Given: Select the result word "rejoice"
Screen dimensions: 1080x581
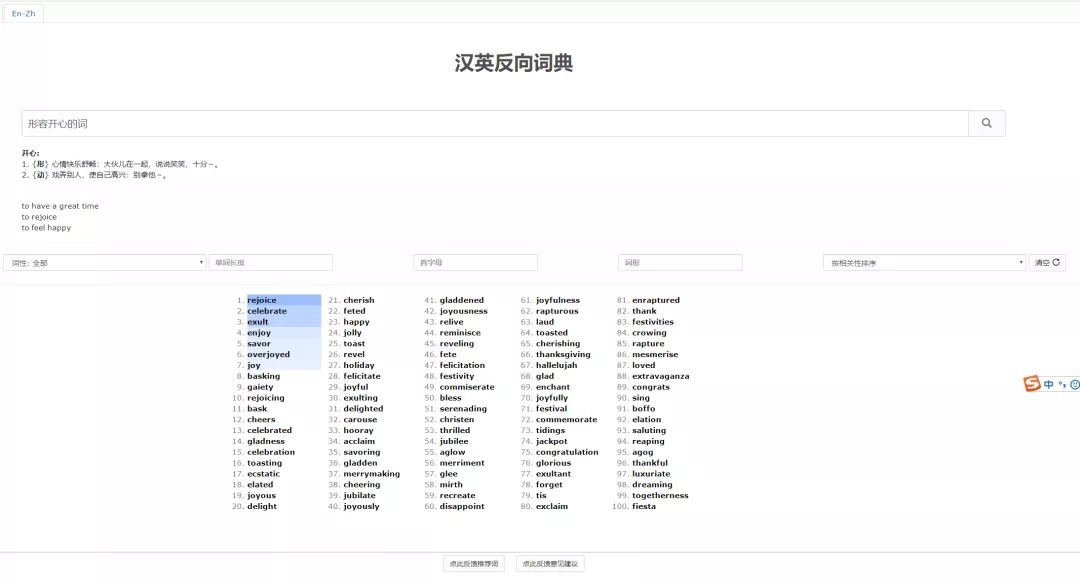Looking at the screenshot, I should tap(262, 300).
